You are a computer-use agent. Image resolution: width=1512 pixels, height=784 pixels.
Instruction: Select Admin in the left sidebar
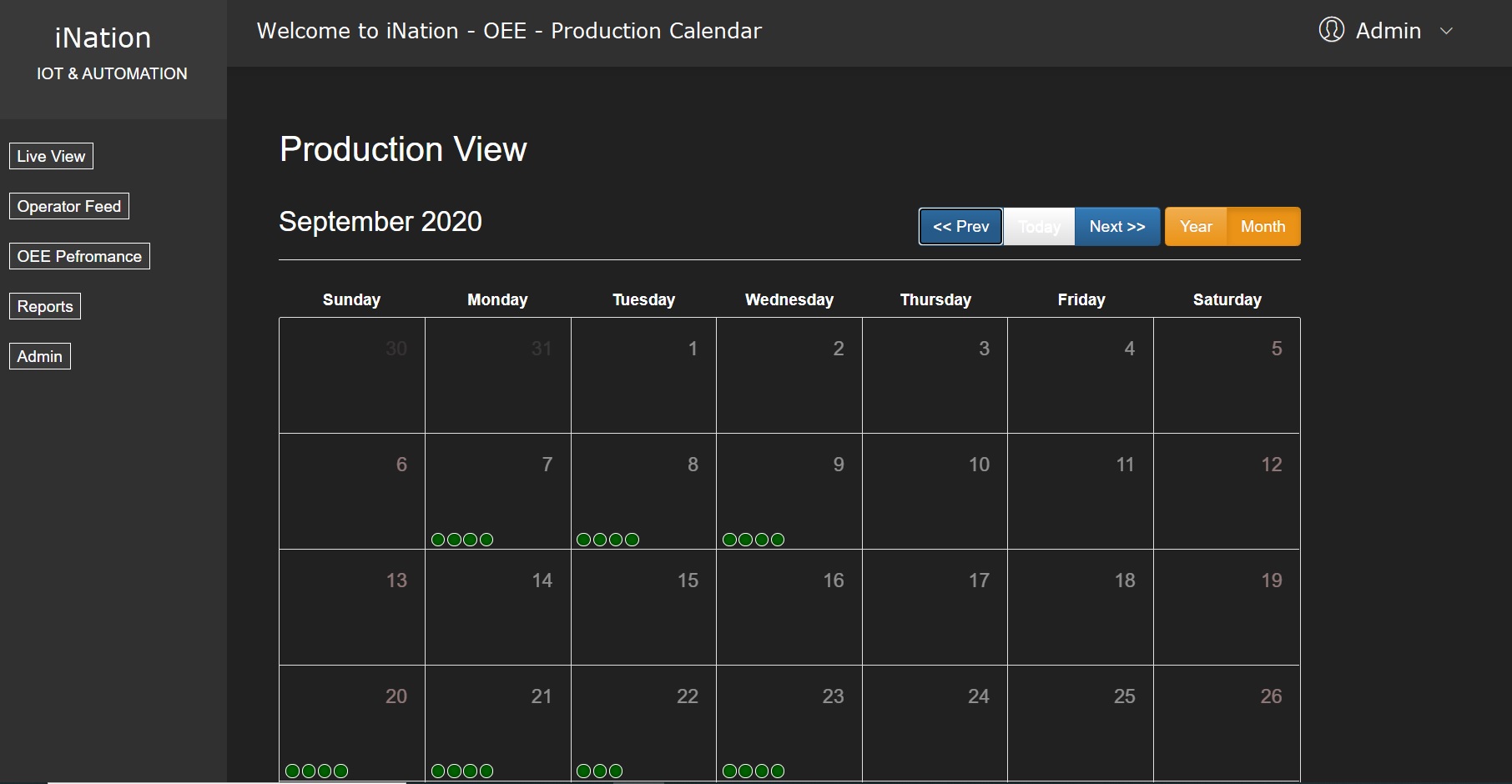click(40, 356)
